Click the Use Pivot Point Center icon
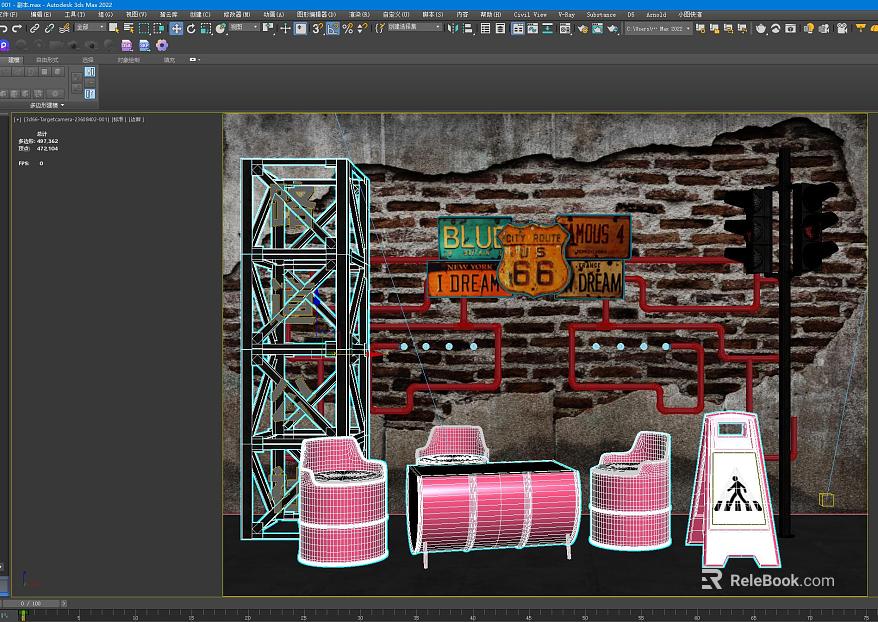Screen dimensions: 878x622 tap(268, 28)
